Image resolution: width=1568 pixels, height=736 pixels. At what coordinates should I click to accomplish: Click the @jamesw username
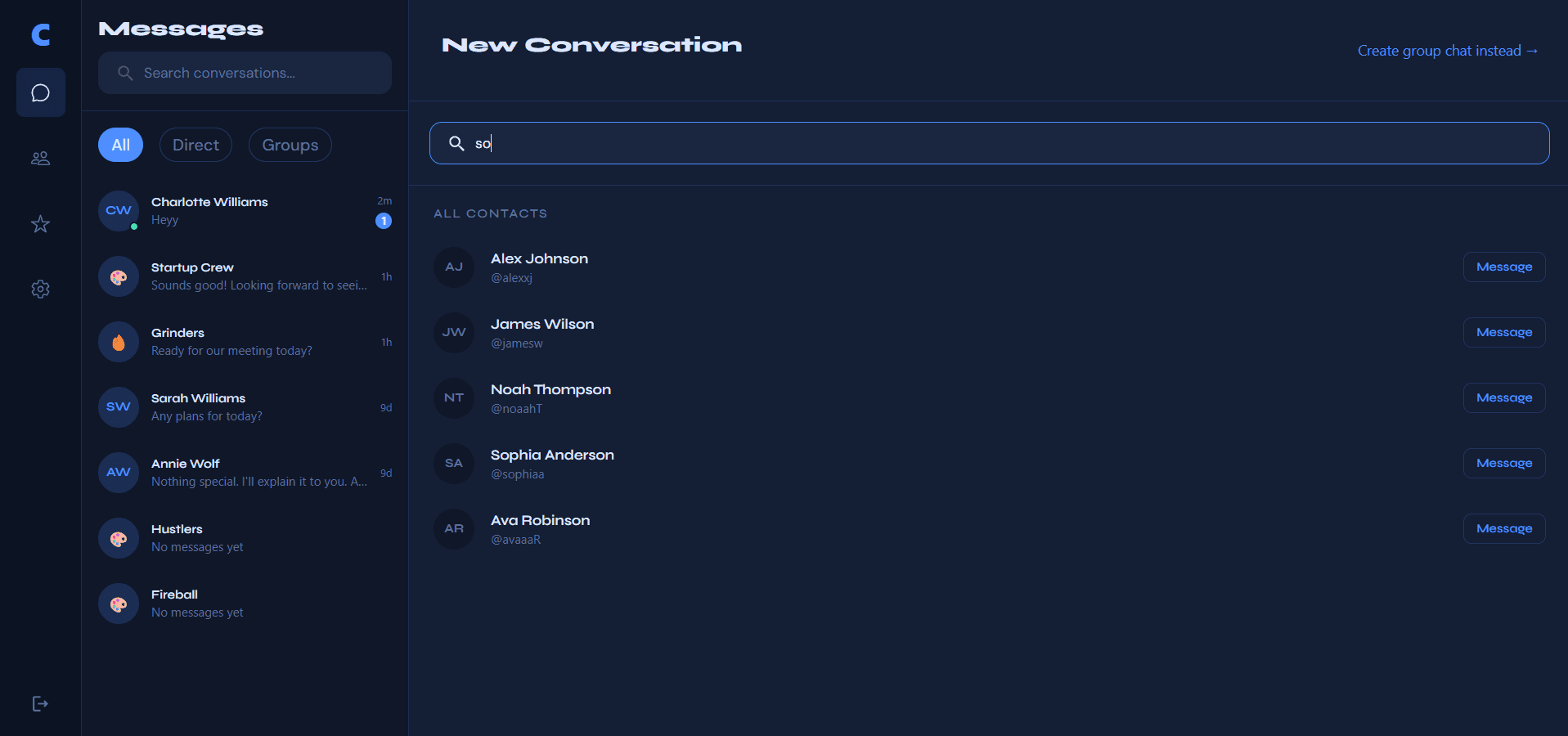(x=517, y=343)
